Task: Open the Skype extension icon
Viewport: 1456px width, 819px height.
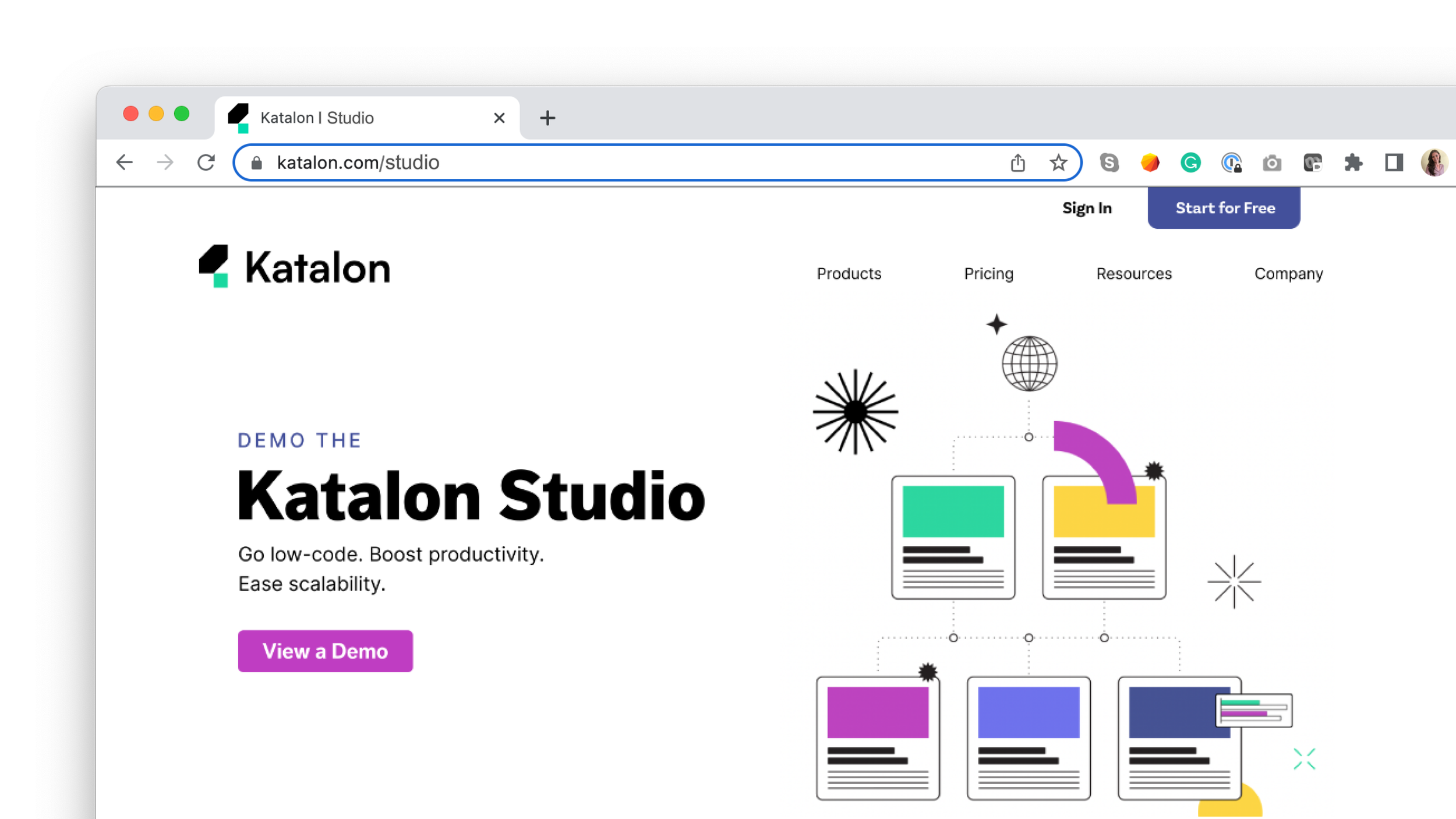Action: click(x=1109, y=163)
